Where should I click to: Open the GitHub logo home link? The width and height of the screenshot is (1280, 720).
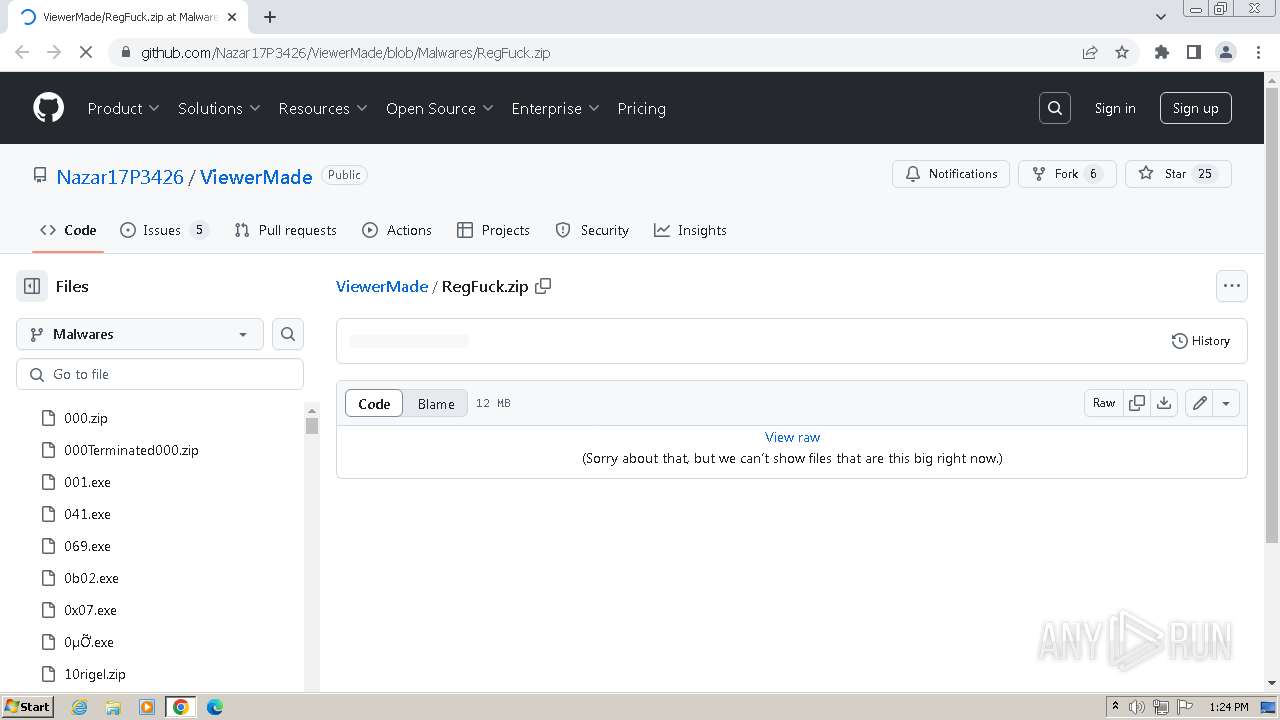point(48,108)
